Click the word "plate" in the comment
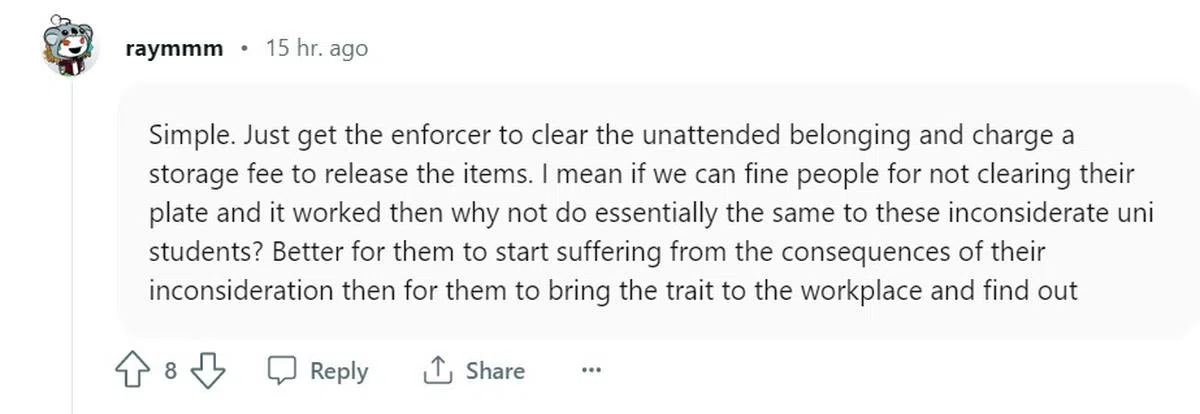This screenshot has width=1200, height=414. 173,213
